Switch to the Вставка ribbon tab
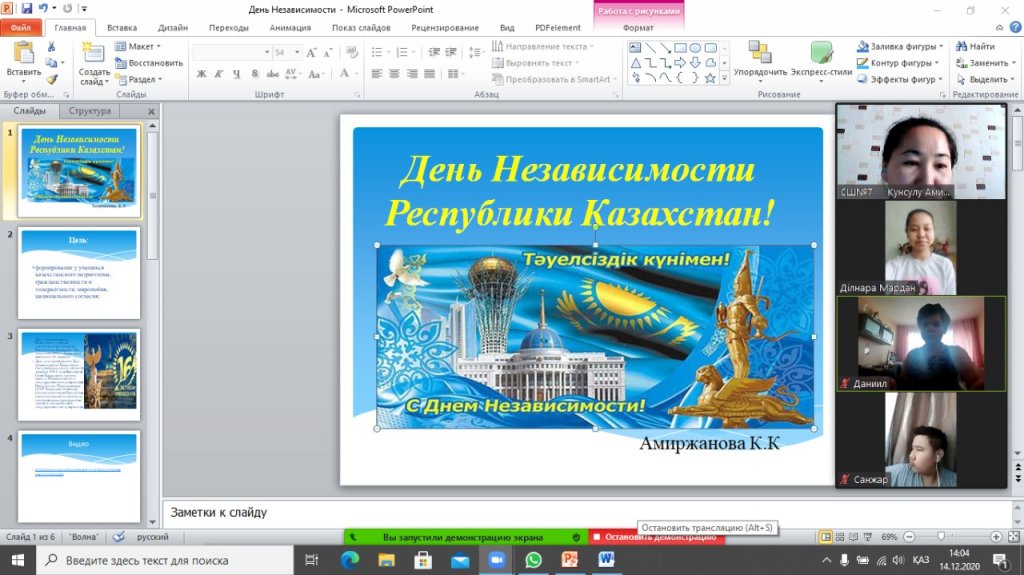The image size is (1024, 575). tap(122, 27)
